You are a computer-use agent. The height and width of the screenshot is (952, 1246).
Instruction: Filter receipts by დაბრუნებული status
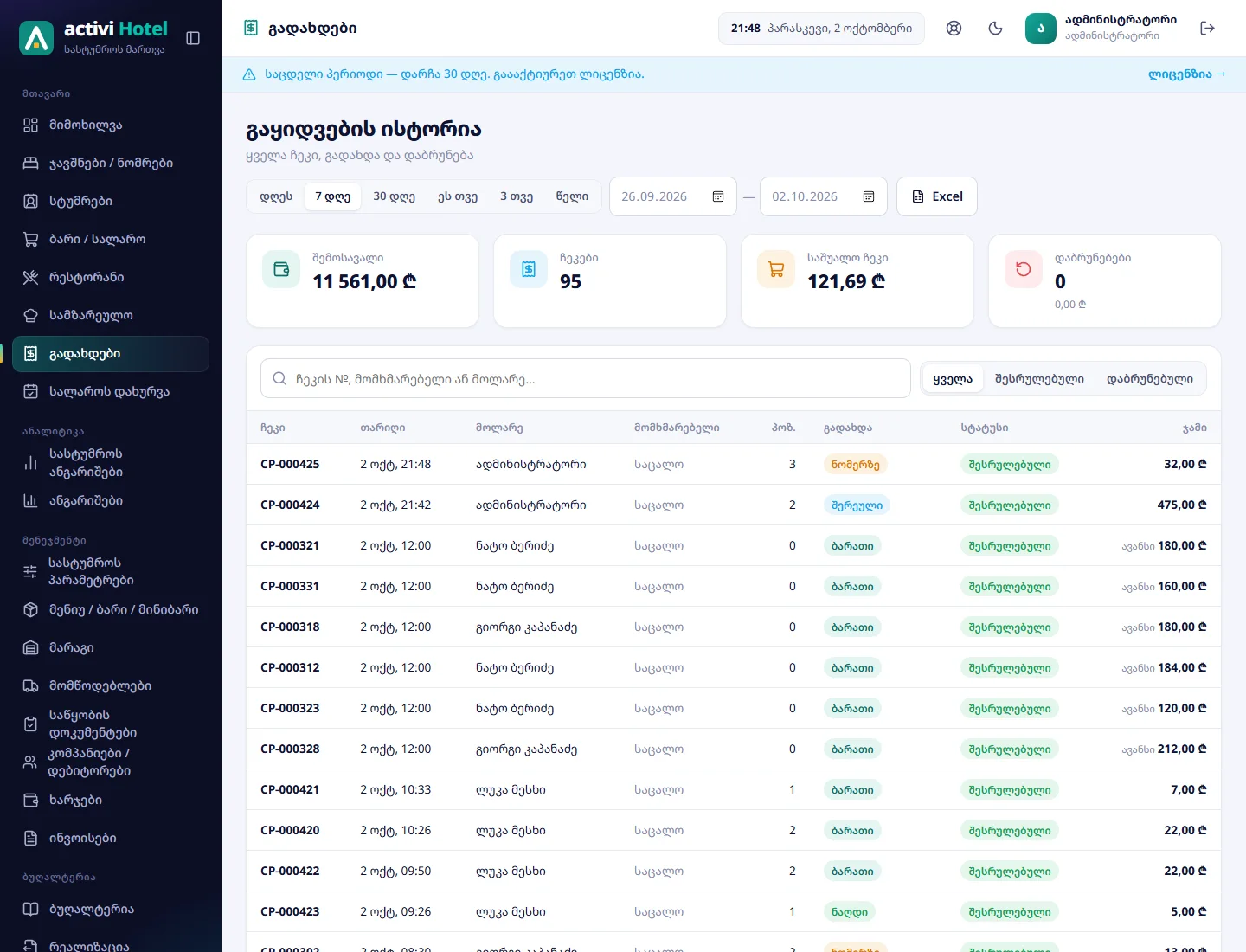tap(1150, 379)
